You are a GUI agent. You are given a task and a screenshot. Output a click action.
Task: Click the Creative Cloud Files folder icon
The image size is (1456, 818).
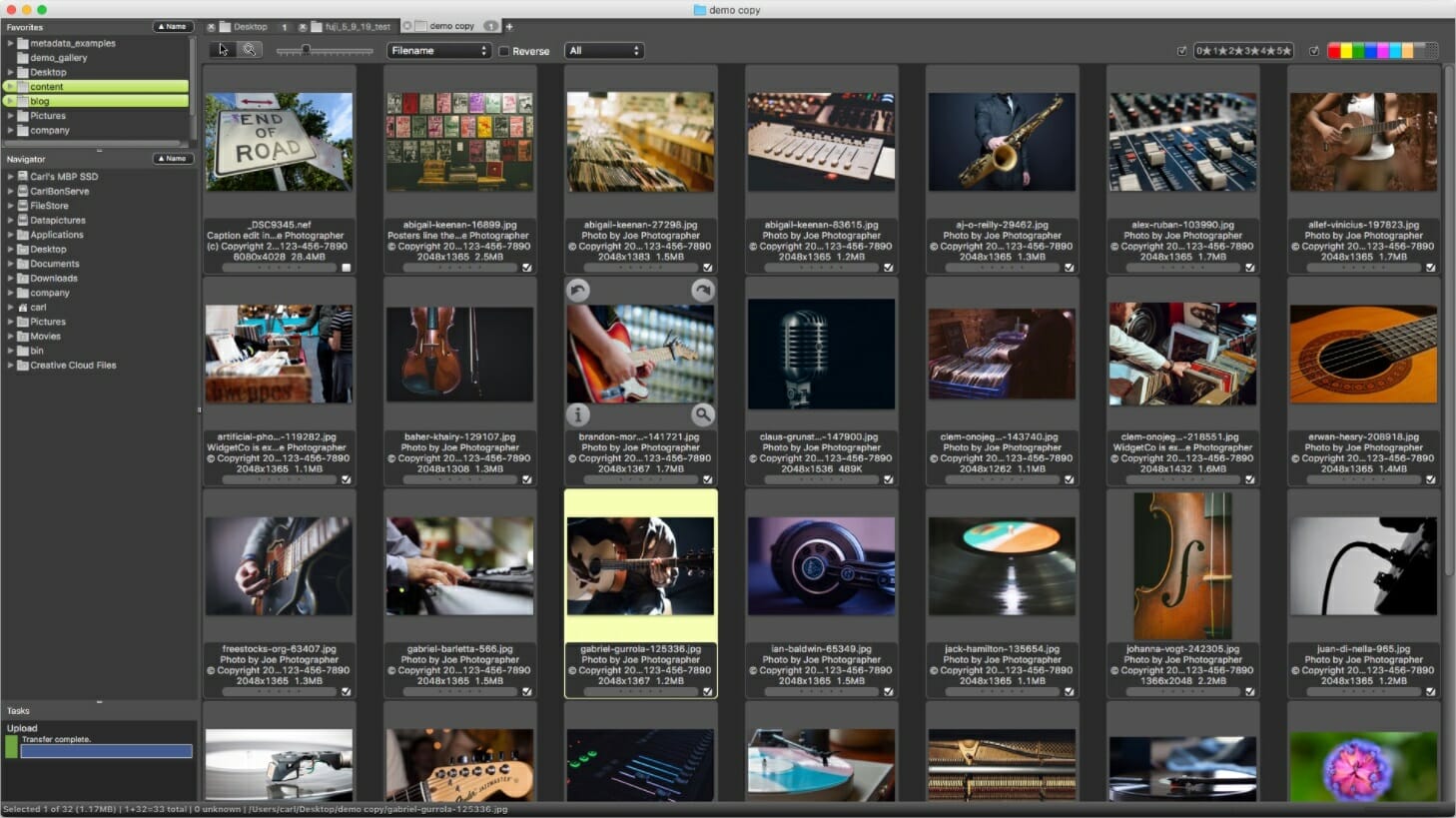23,366
